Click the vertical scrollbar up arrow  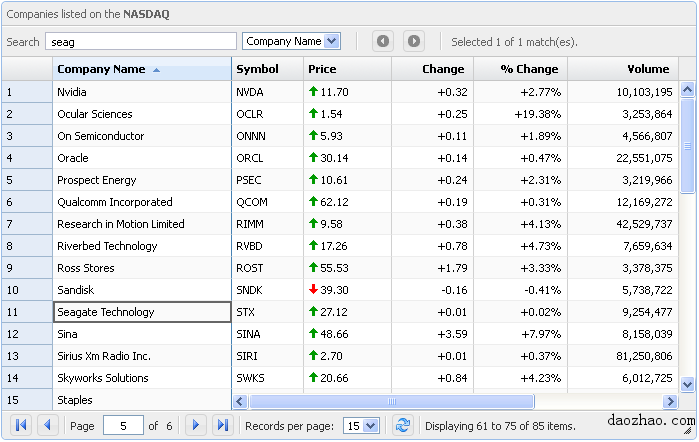pos(687,90)
